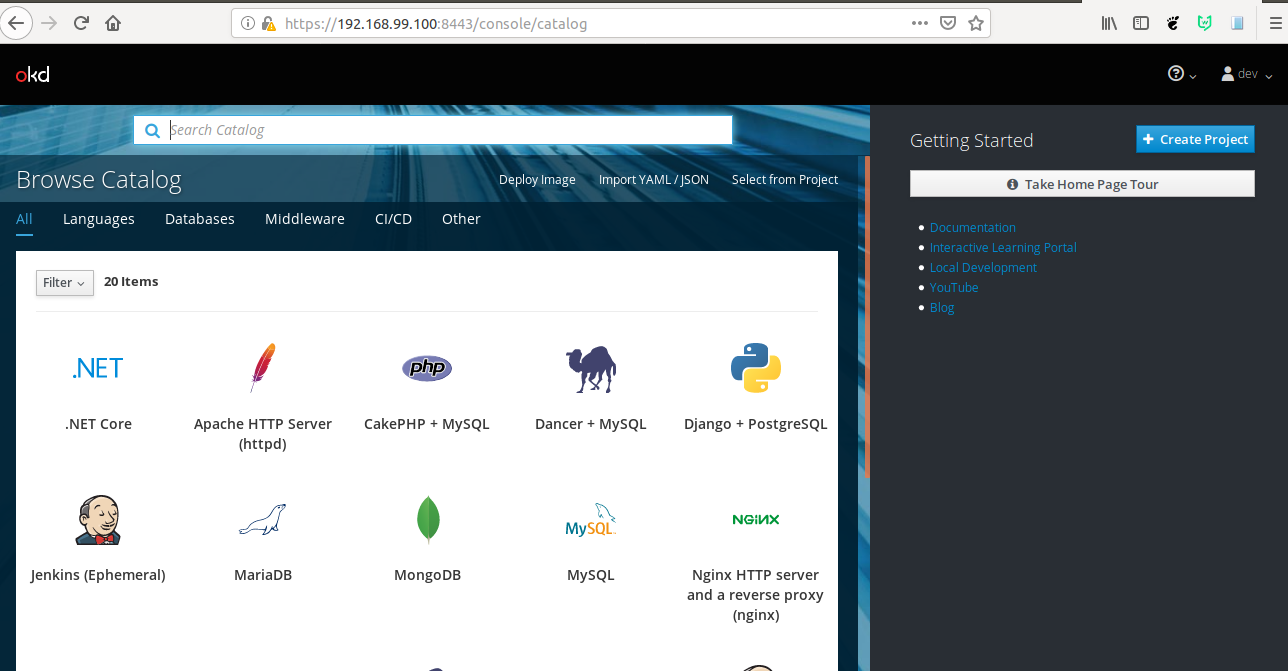Select the Middleware tab
This screenshot has width=1288, height=671.
305,219
